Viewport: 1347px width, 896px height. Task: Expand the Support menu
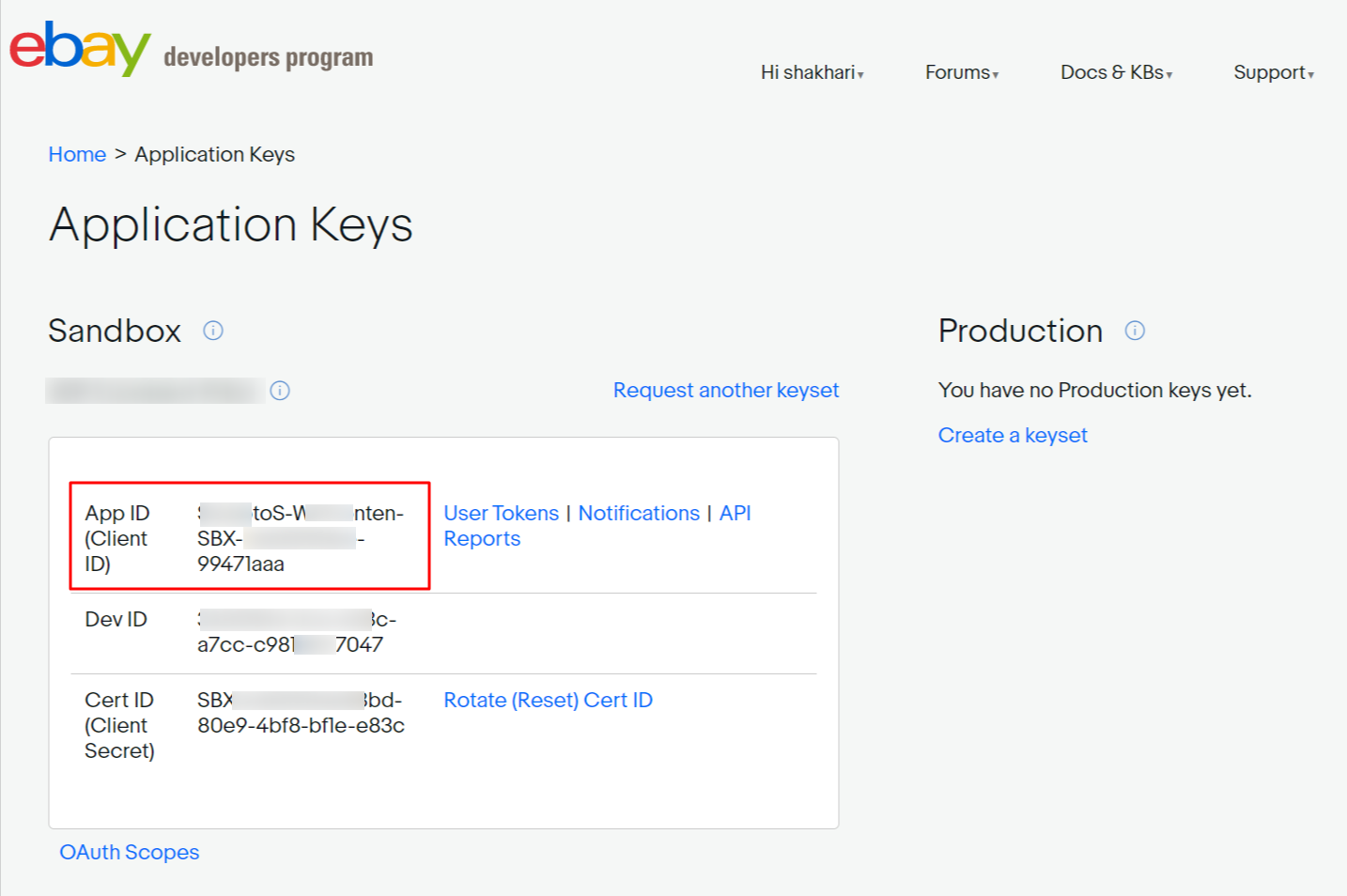tap(1274, 72)
